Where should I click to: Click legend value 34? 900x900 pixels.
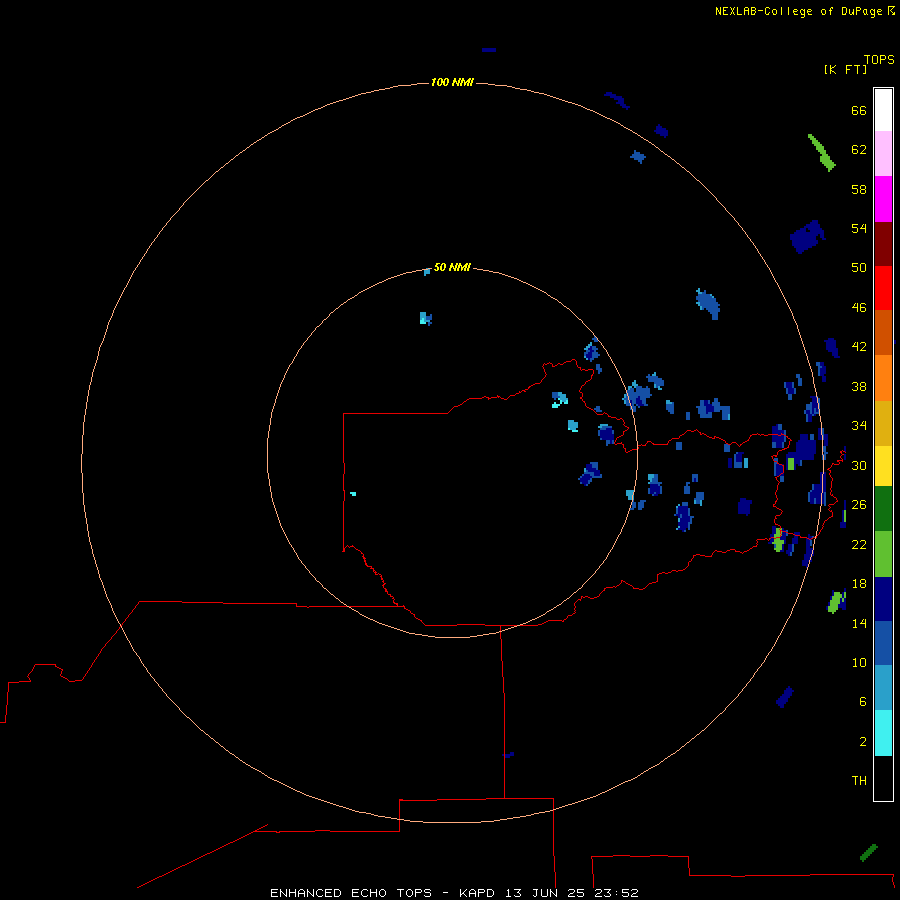click(859, 425)
